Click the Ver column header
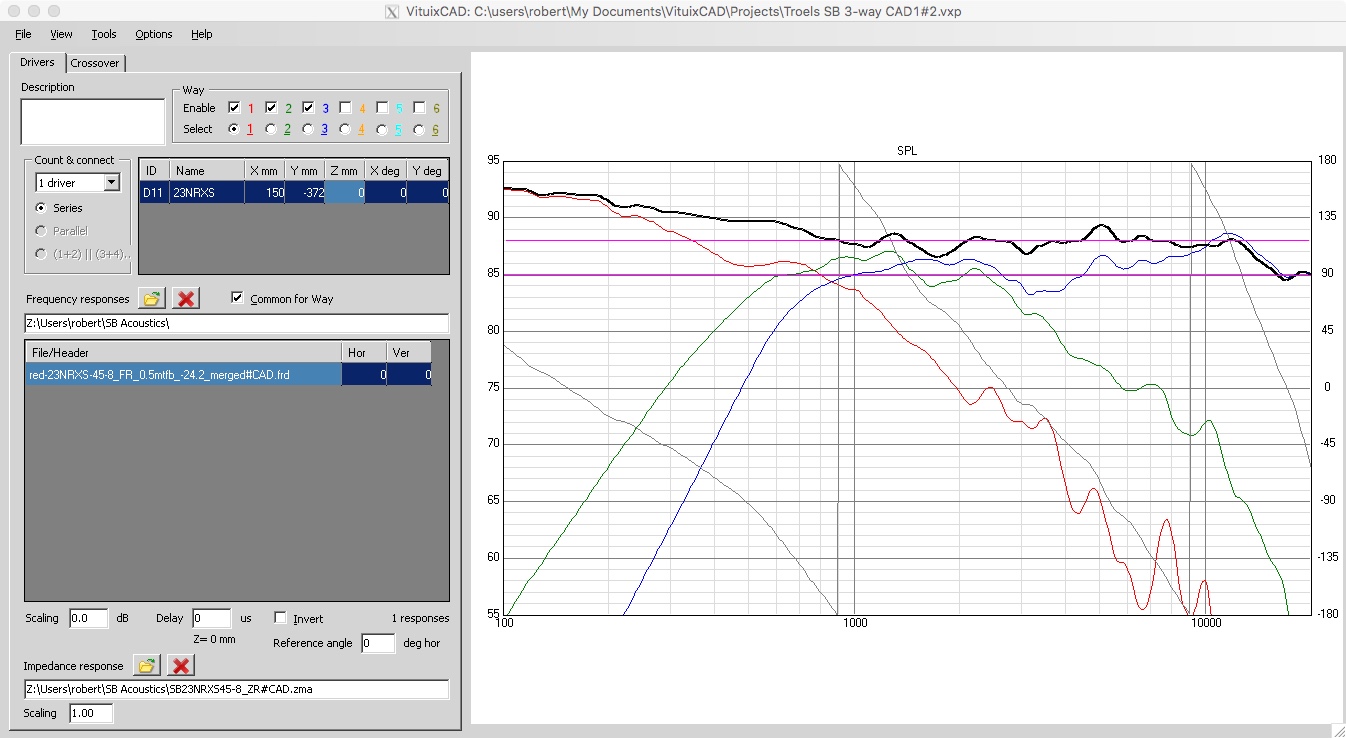 pyautogui.click(x=409, y=352)
